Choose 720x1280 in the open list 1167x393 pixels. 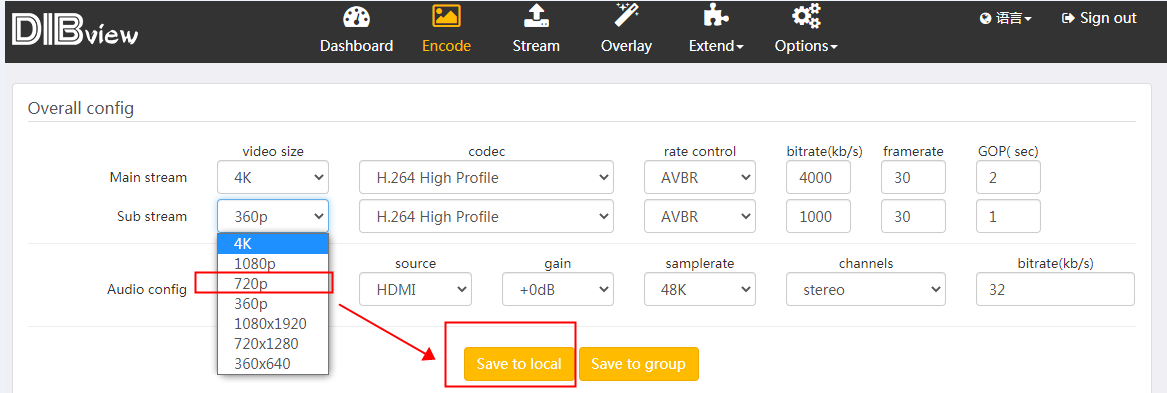(272, 344)
